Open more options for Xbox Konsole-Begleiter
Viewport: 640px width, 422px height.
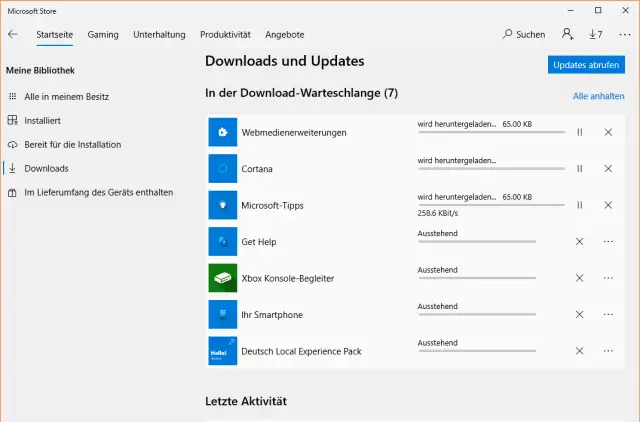pyautogui.click(x=608, y=278)
